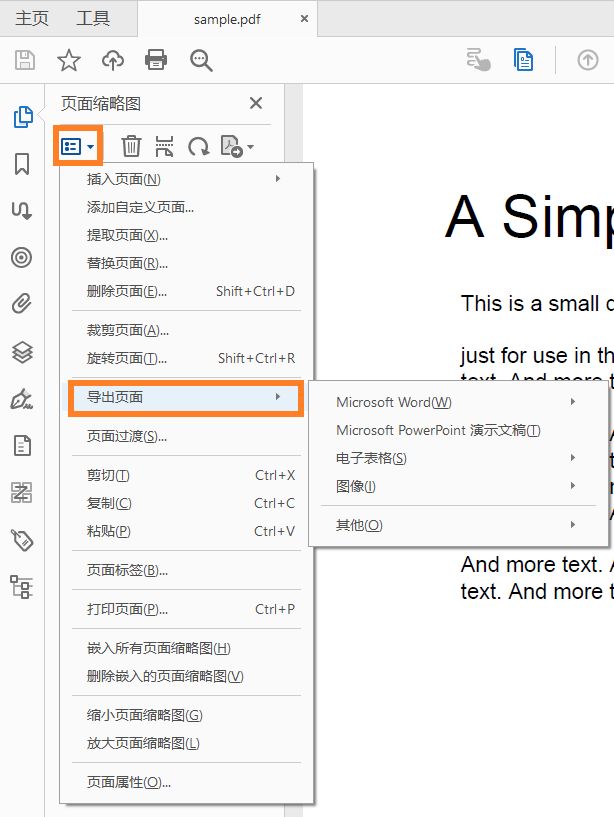The width and height of the screenshot is (614, 817).
Task: Choose 替换页面(R)... menu item
Action: (x=186, y=264)
